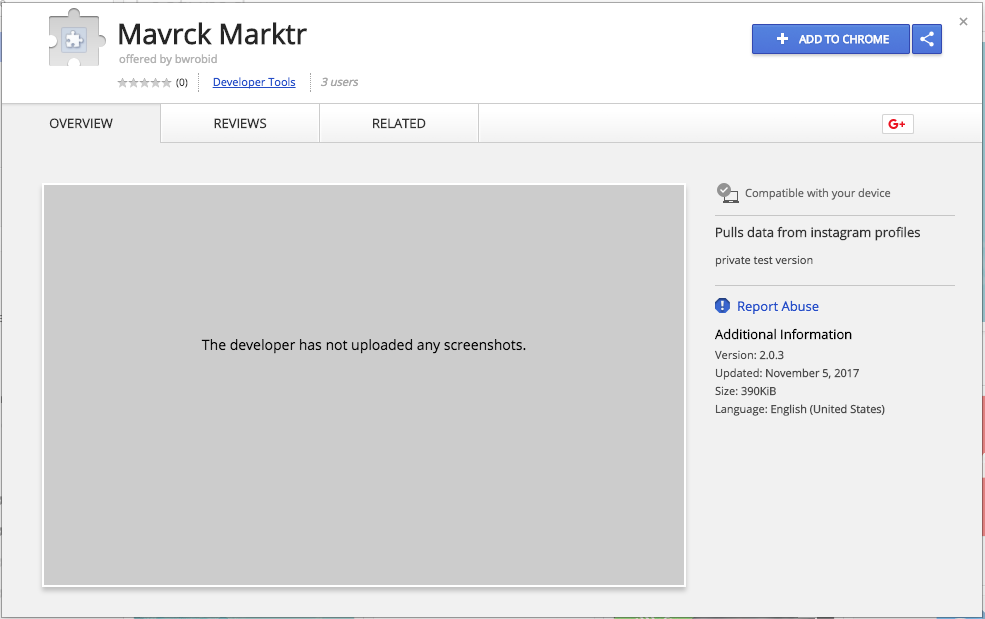The height and width of the screenshot is (619, 985).
Task: Switch to the Reviews tab
Action: 240,124
